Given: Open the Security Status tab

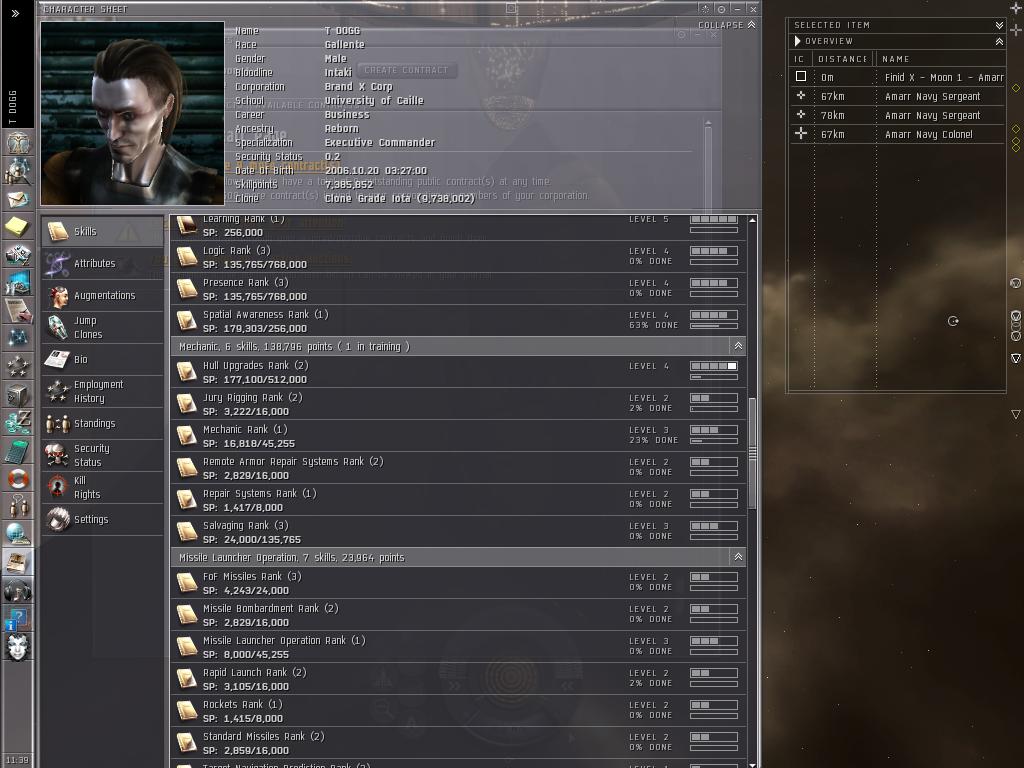Looking at the screenshot, I should click(103, 455).
